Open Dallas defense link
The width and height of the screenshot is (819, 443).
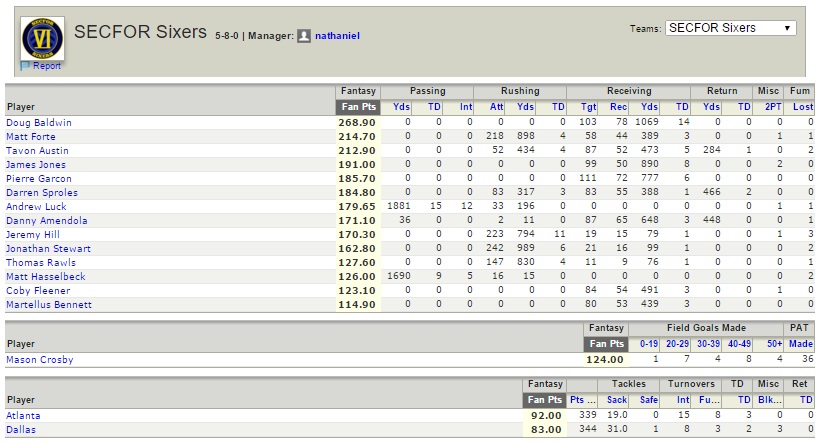tap(21, 430)
